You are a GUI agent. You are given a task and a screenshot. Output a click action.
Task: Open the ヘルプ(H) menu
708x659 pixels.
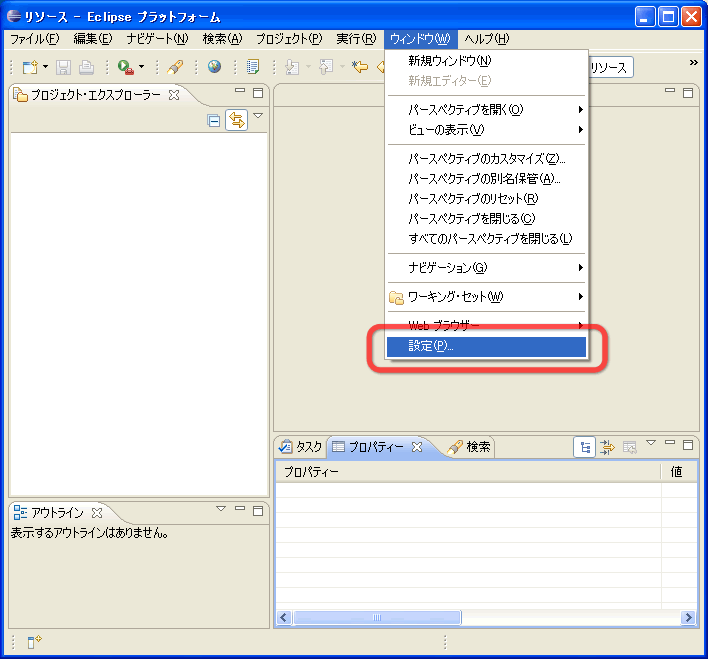pos(487,39)
